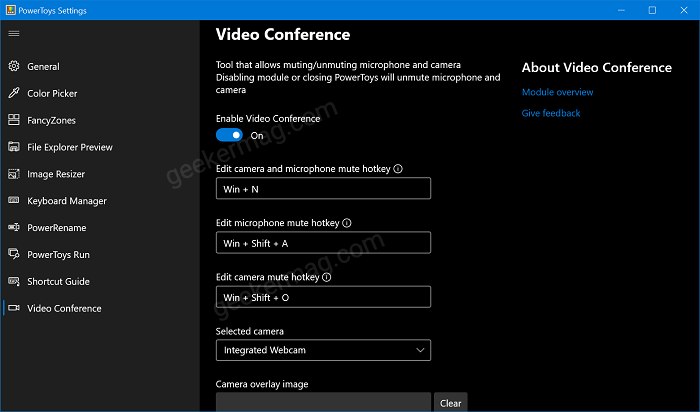This screenshot has height=412, width=700.
Task: Open the hamburger navigation menu
Action: pos(14,33)
